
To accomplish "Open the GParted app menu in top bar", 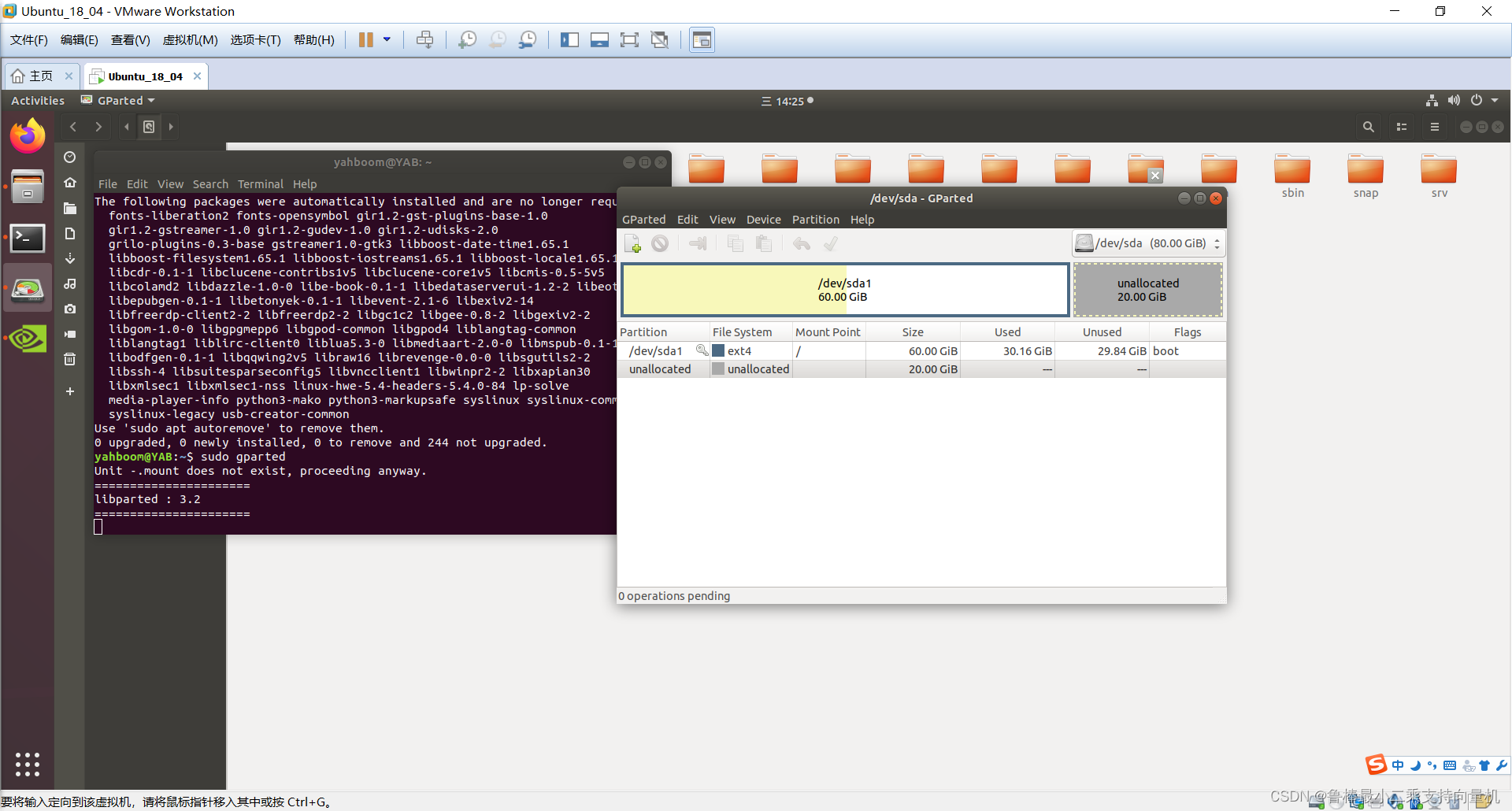I will [118, 101].
